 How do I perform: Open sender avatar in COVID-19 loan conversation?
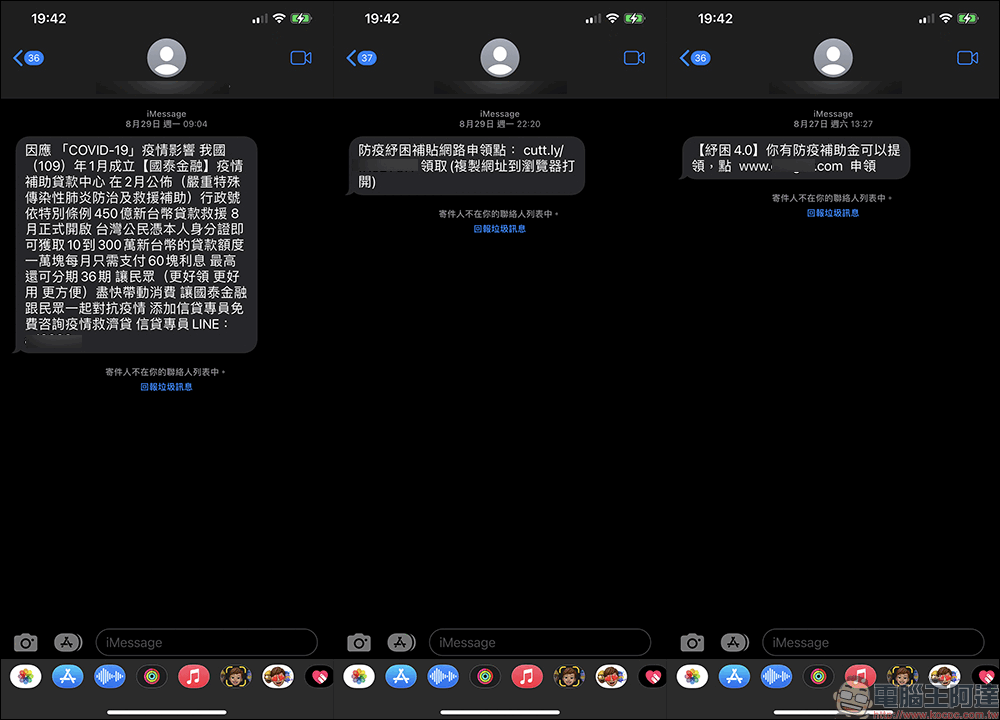[x=166, y=57]
